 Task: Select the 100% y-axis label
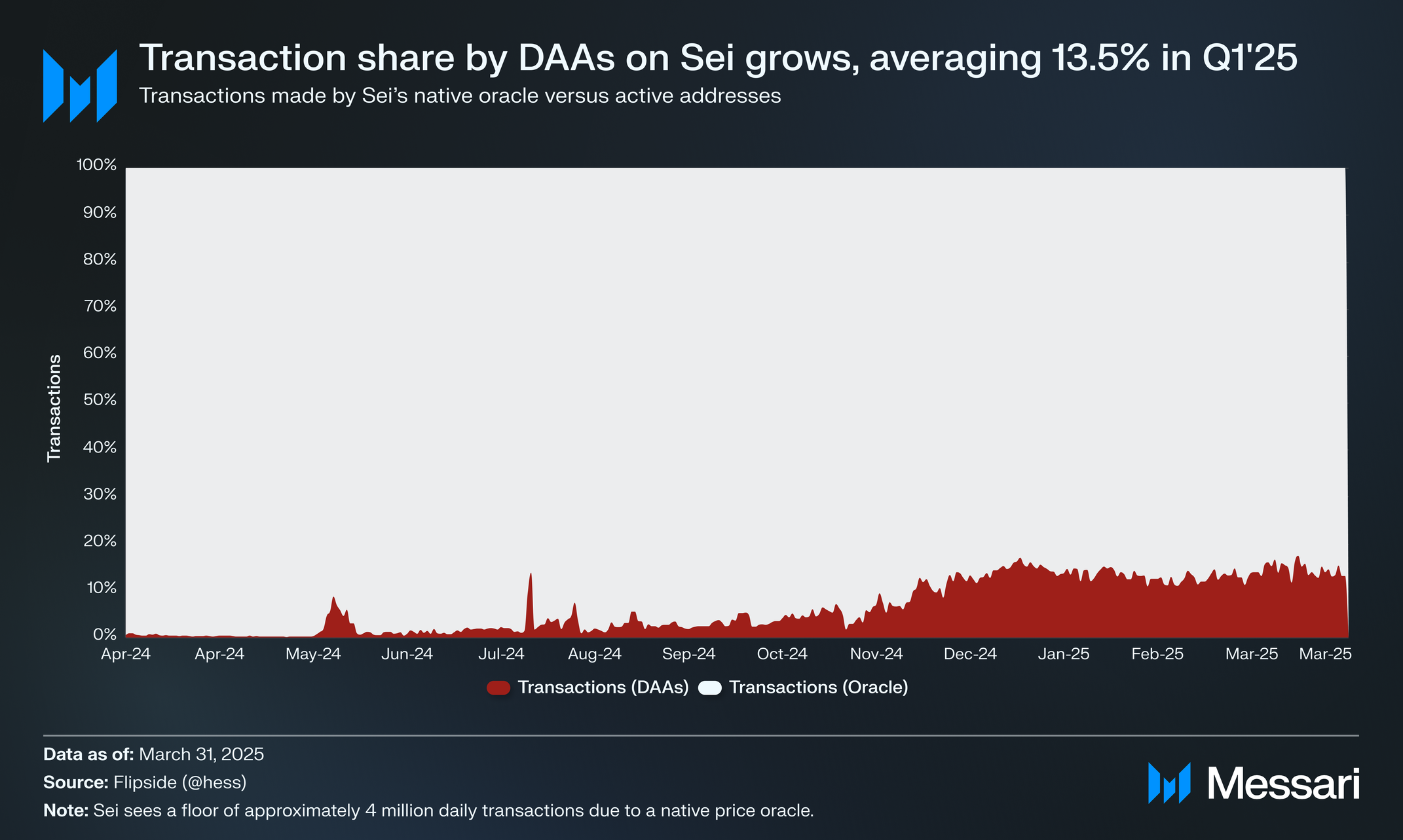click(97, 165)
